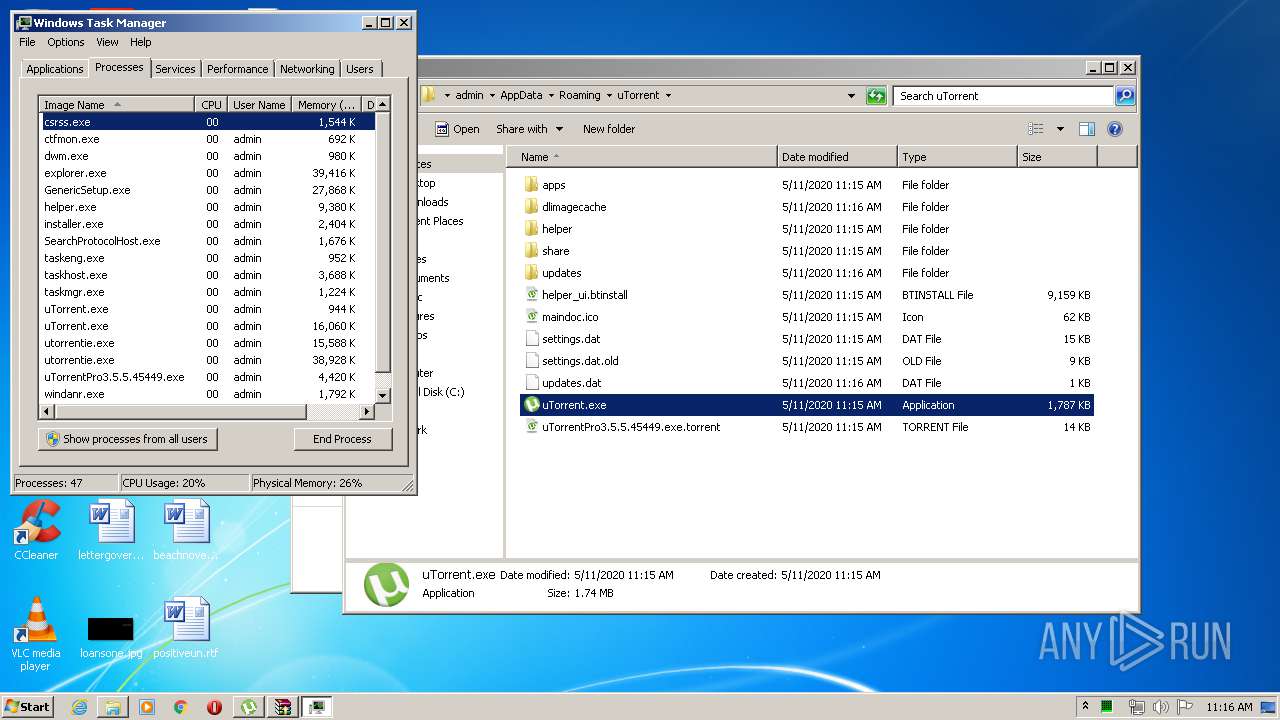
Task: Open the volume tray icon
Action: tap(1160, 707)
